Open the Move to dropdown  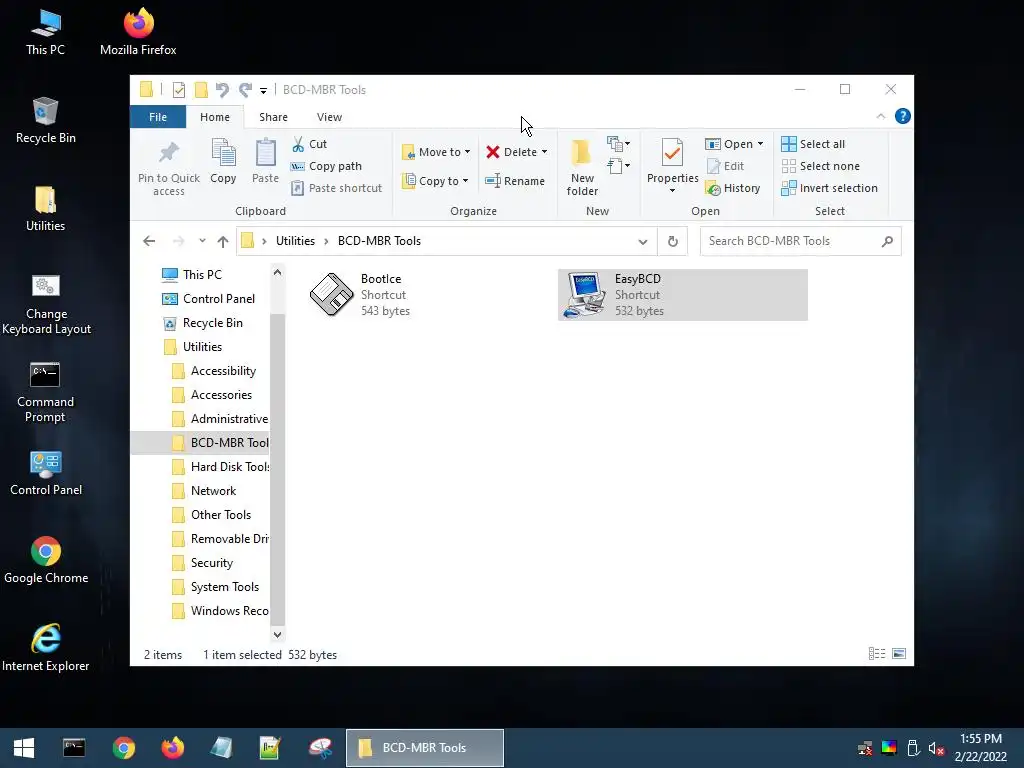point(436,152)
